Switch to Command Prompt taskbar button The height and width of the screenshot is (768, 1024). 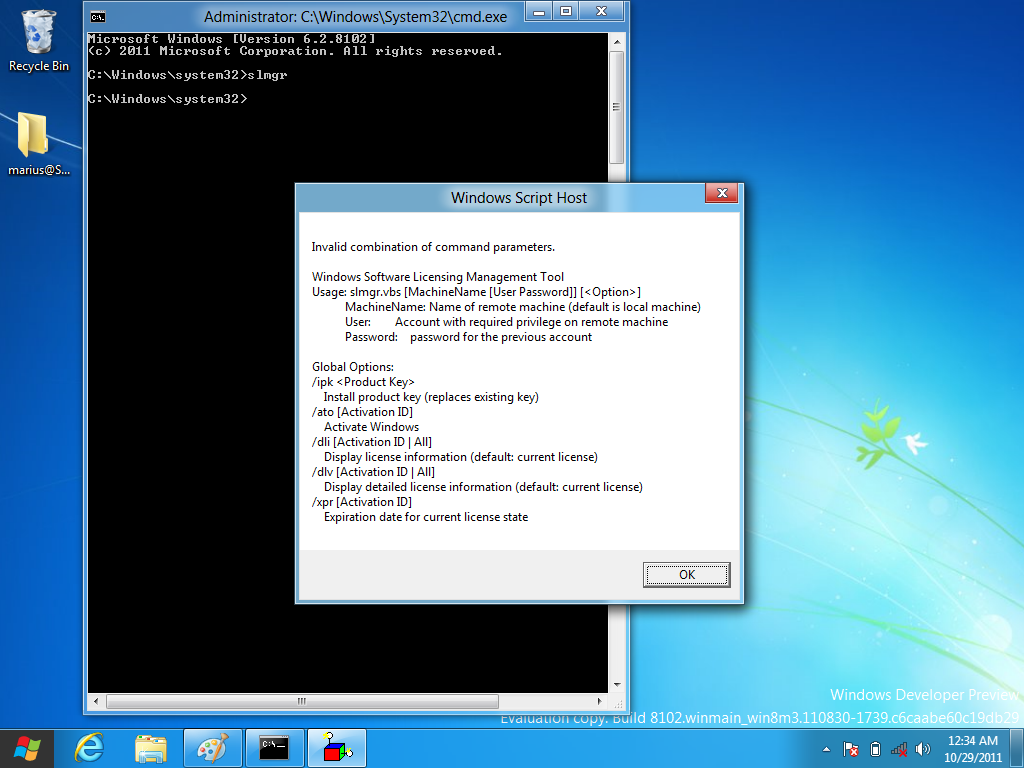tap(274, 748)
